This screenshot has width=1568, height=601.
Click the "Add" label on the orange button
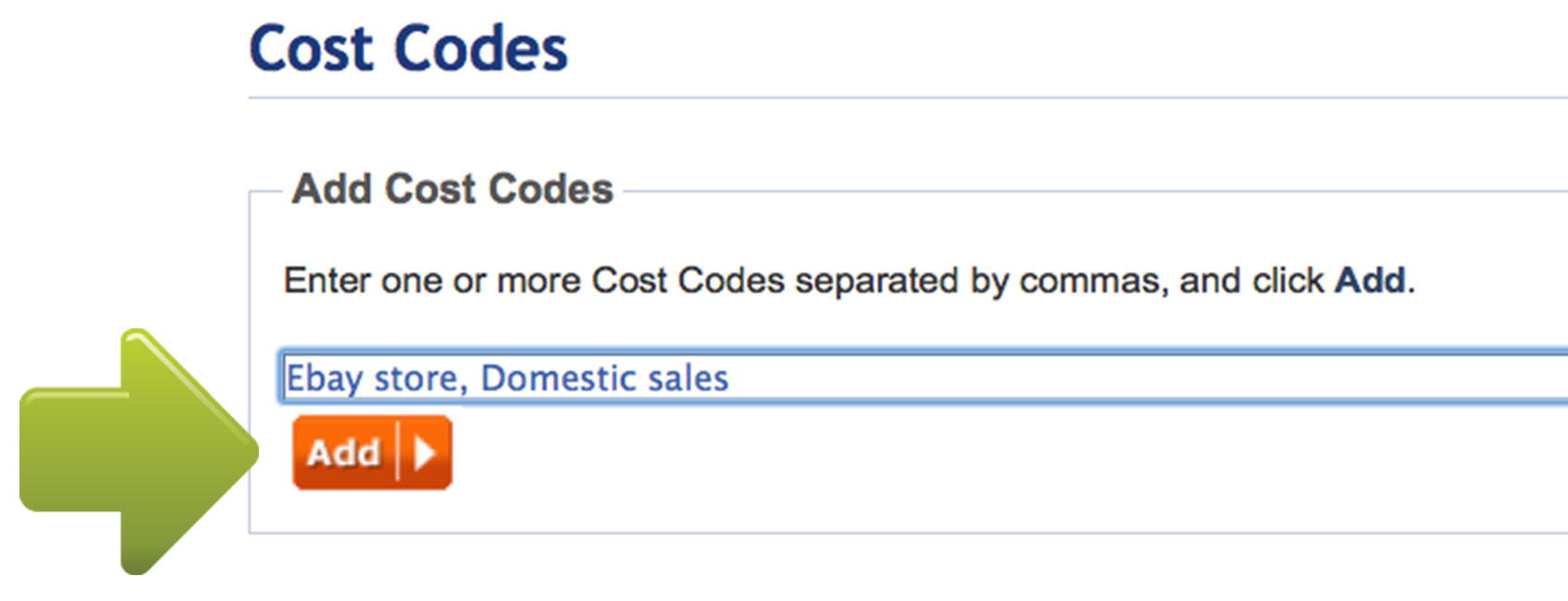pyautogui.click(x=344, y=453)
